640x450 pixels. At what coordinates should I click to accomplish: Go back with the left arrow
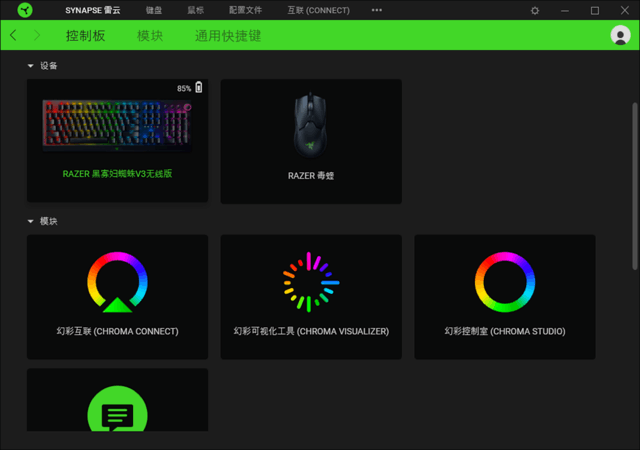(x=13, y=35)
